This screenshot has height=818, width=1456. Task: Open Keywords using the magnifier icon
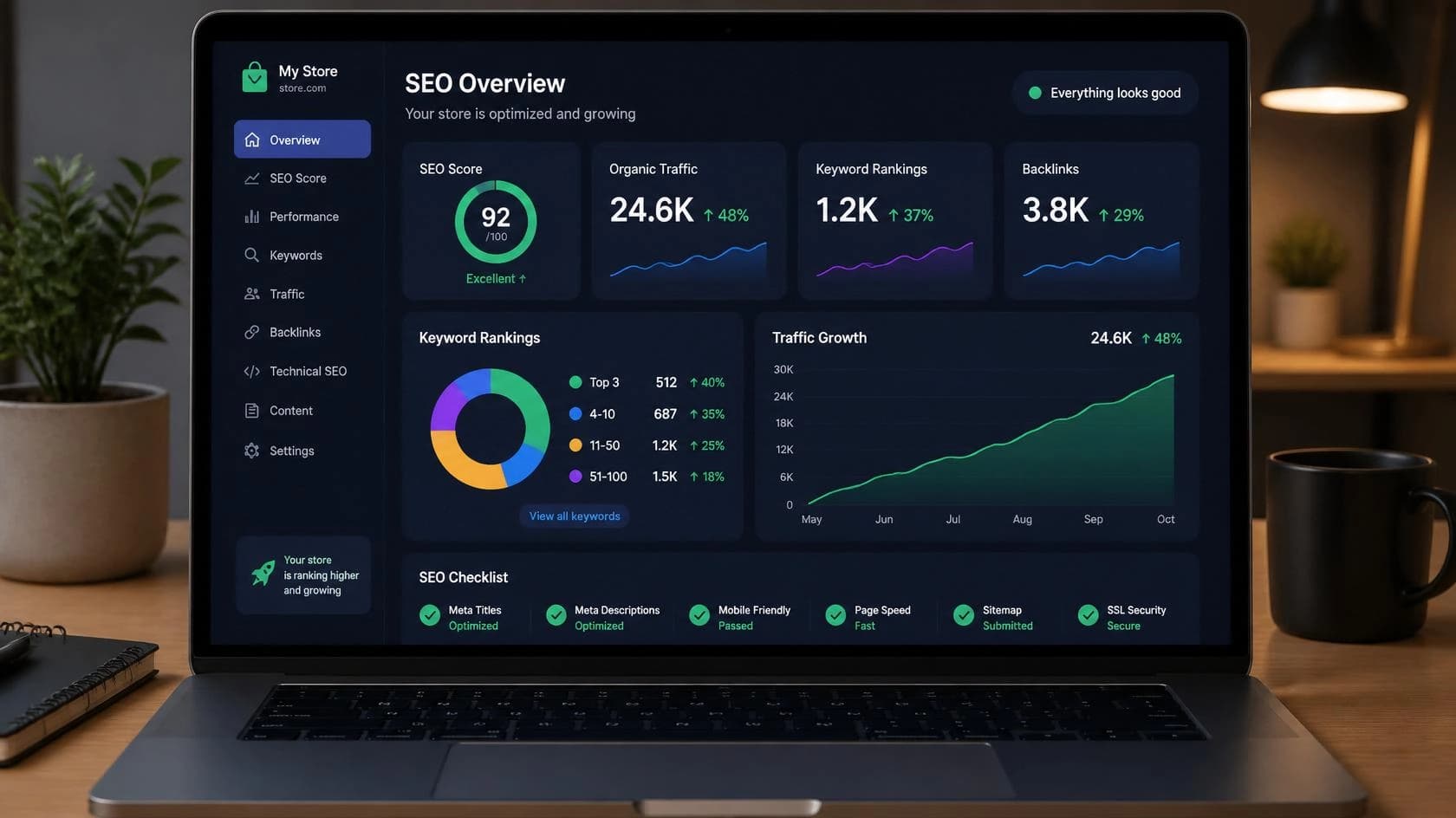[251, 255]
